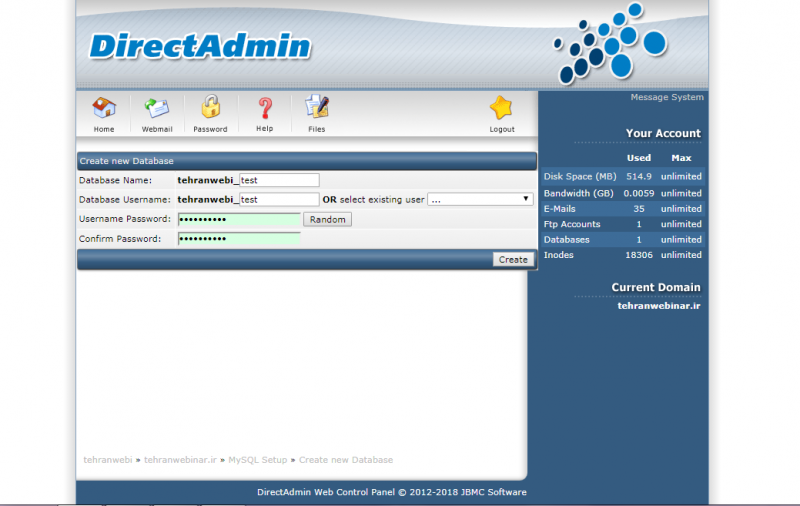Click tehranwebinar.ir under Current Domain
Image resolution: width=800 pixels, height=506 pixels.
tap(659, 305)
